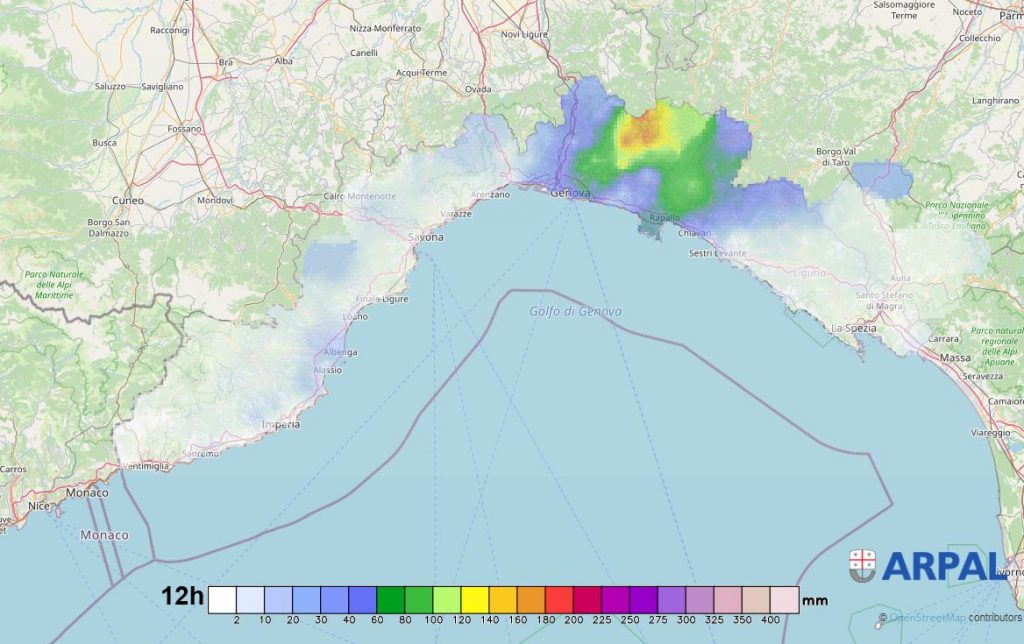Select the yellow 120–140 mm legend swatch
The image size is (1024, 644).
coord(475,599)
